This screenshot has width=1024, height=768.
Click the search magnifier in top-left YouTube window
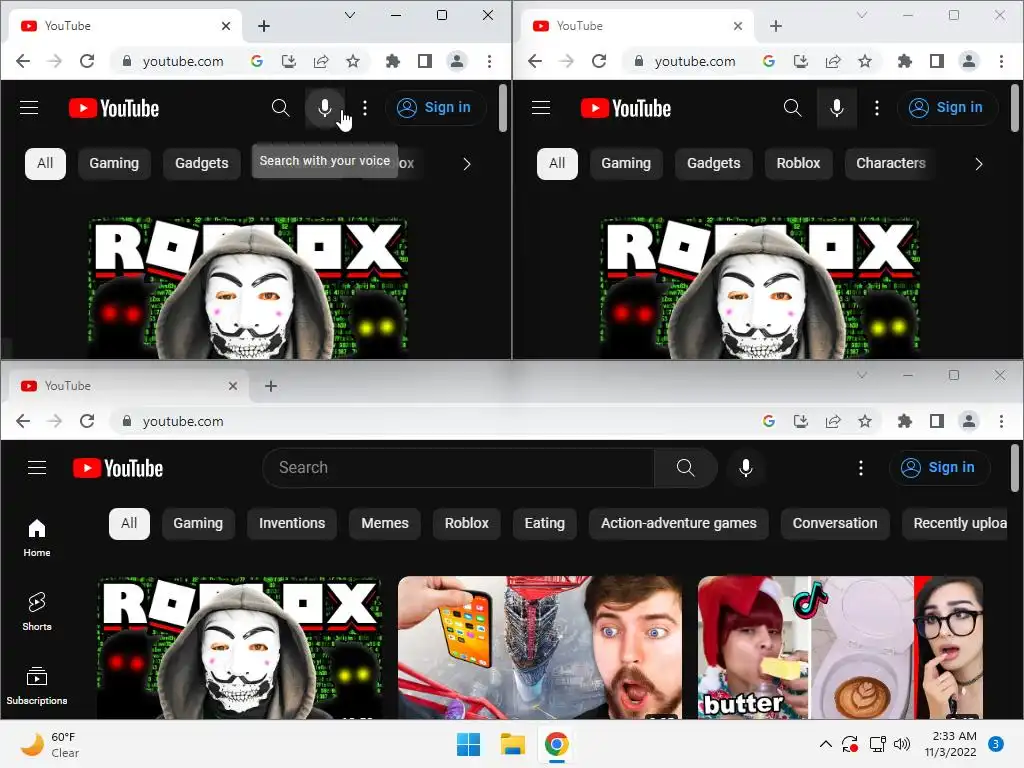pyautogui.click(x=280, y=108)
